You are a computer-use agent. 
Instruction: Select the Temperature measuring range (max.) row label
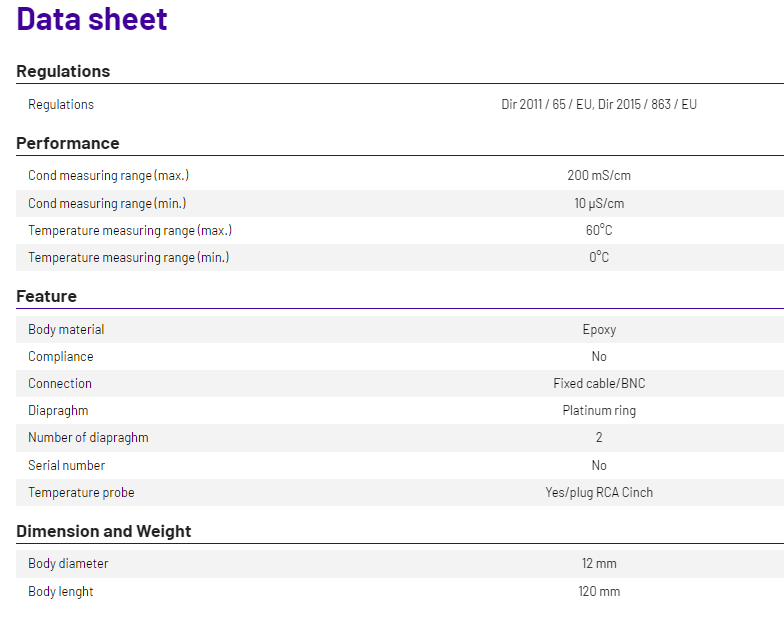point(130,230)
